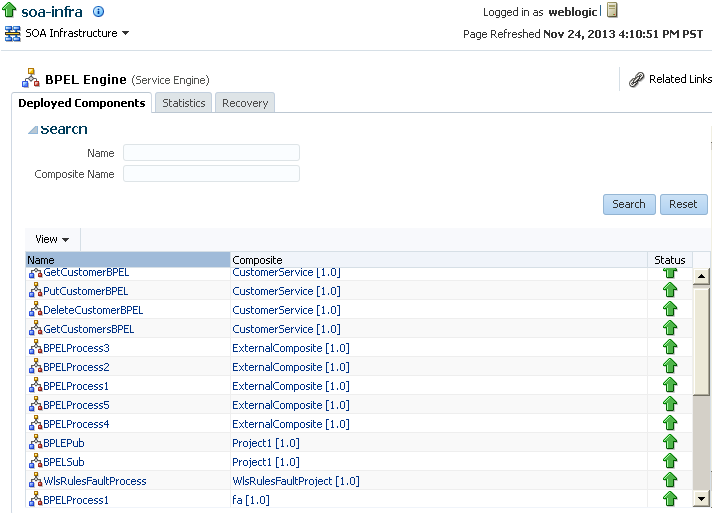Click the BPEL Engine header icon
The height and width of the screenshot is (513, 712).
coord(31,78)
